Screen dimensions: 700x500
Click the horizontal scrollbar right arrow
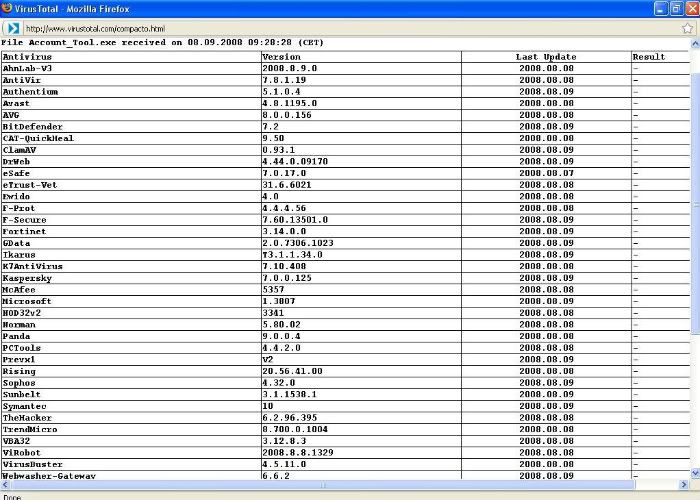(683, 484)
